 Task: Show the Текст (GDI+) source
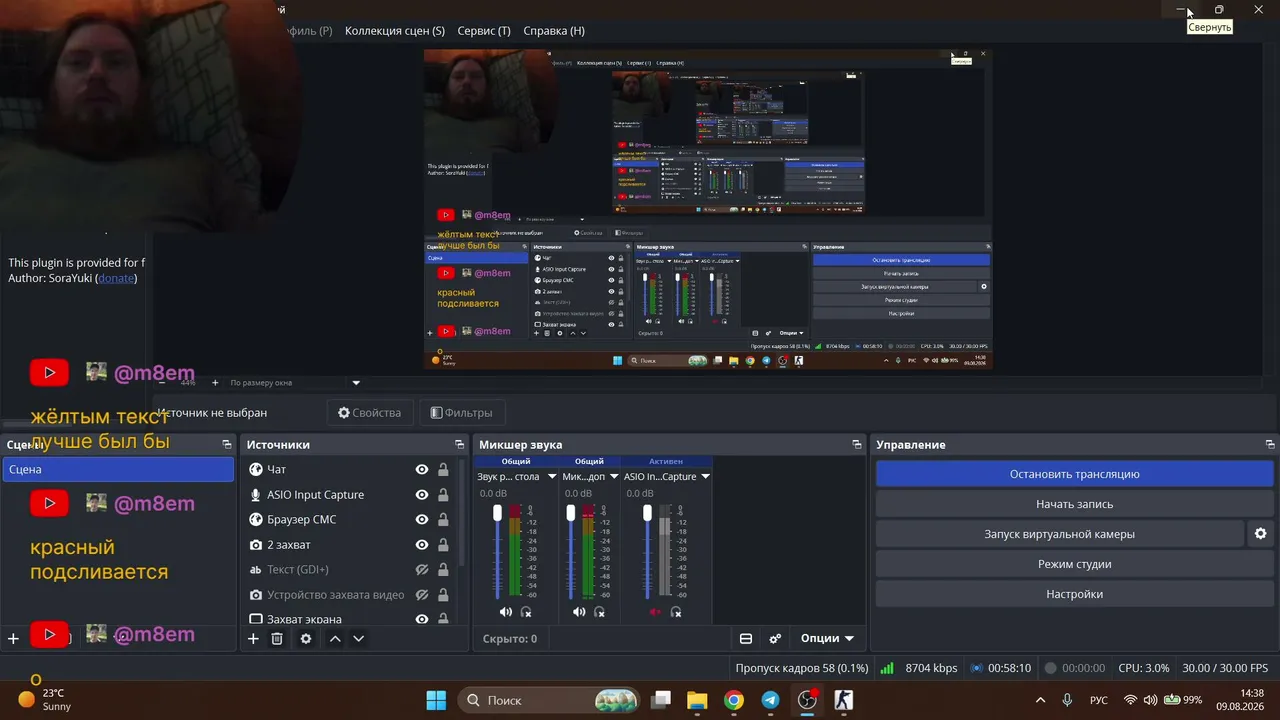pyautogui.click(x=422, y=570)
